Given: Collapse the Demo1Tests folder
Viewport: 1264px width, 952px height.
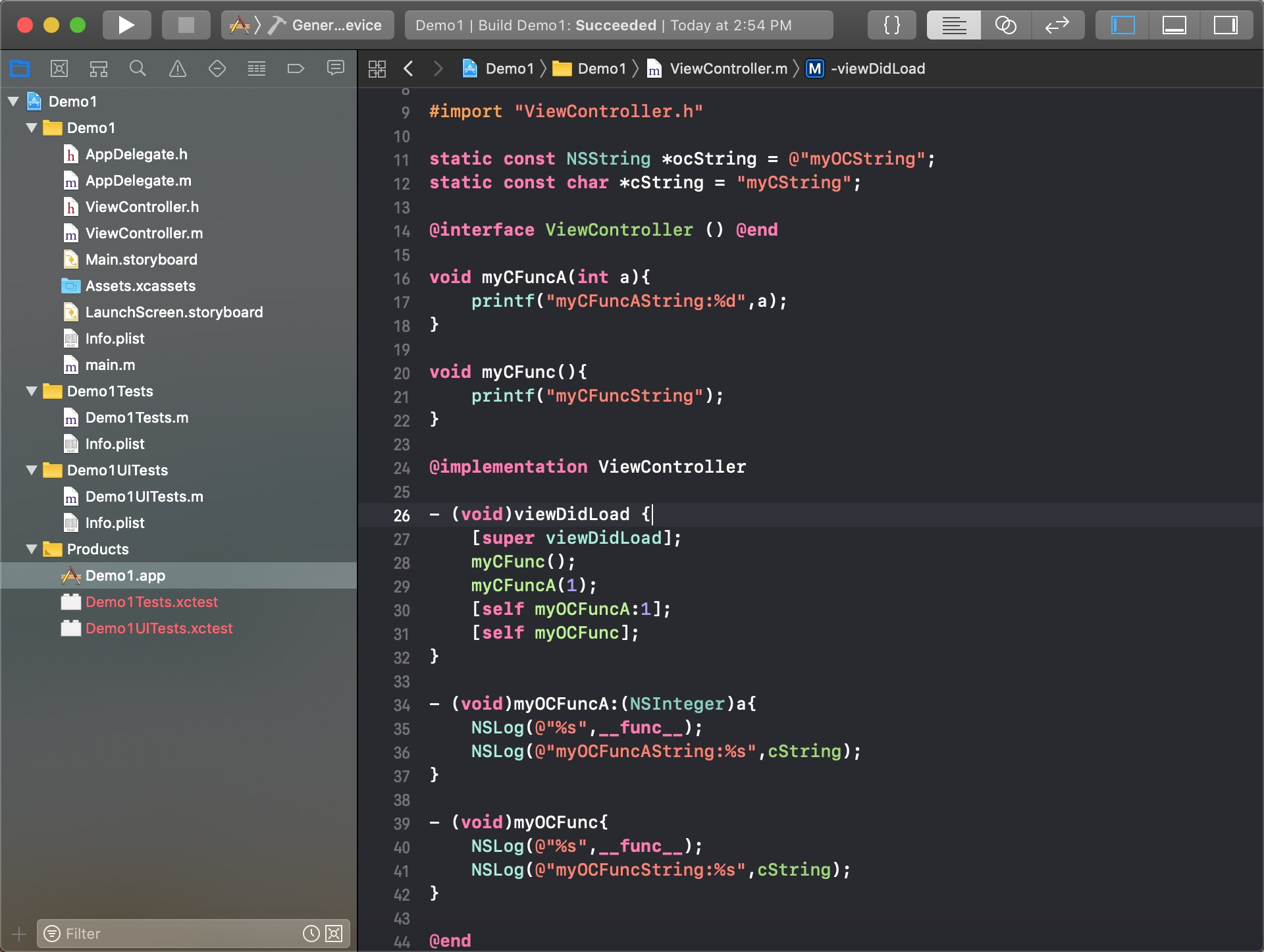Looking at the screenshot, I should pos(31,391).
